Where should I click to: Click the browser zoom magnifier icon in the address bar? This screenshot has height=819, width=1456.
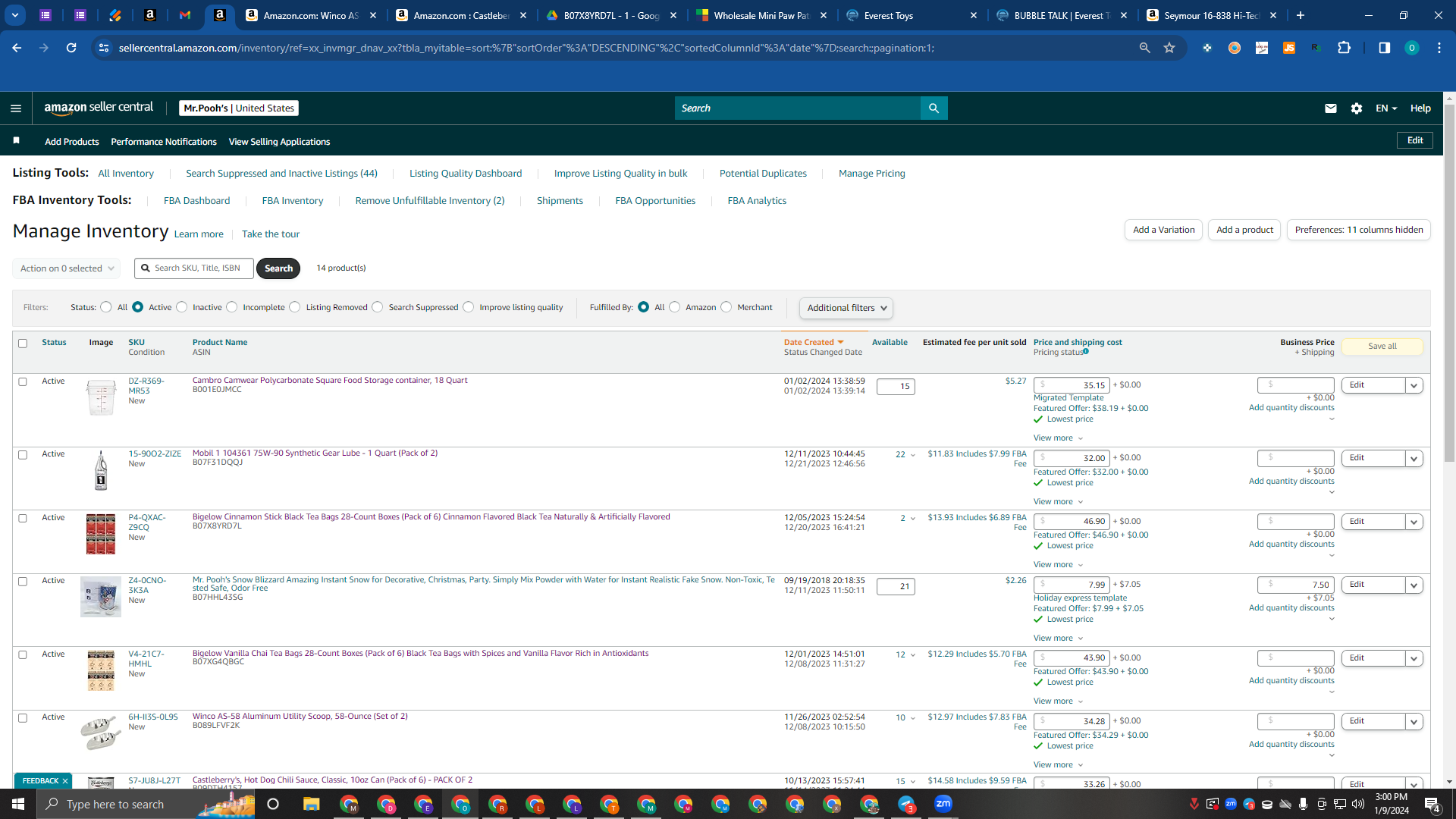click(x=1144, y=48)
